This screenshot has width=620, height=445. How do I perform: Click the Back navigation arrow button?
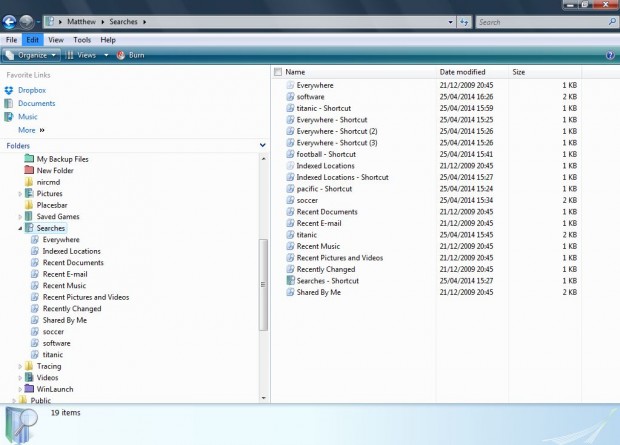[9, 22]
